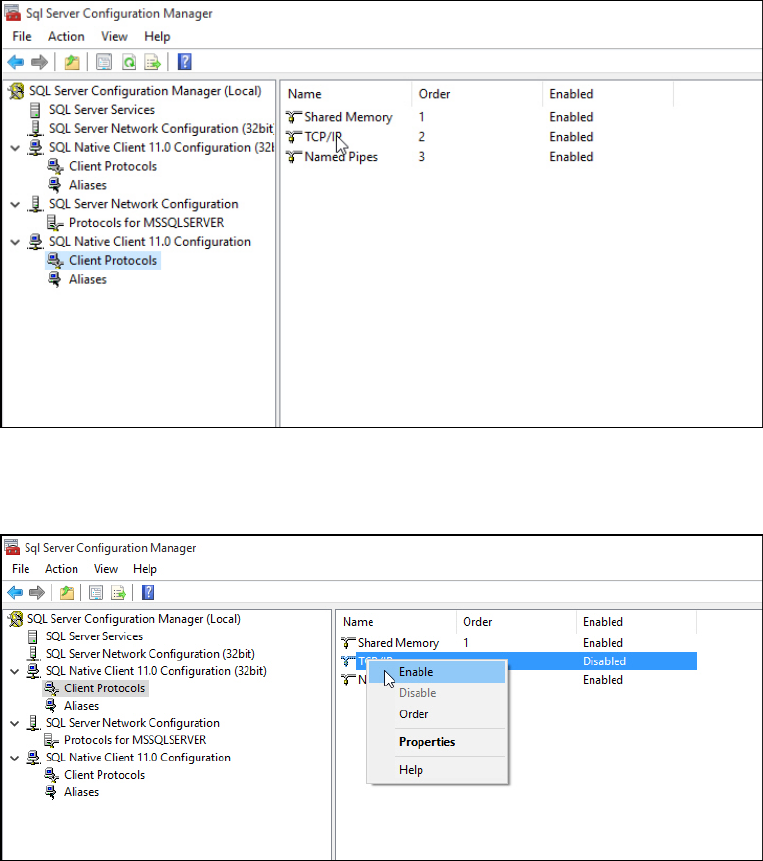The image size is (763, 861).
Task: Open File menu in top window
Action: pos(22,37)
